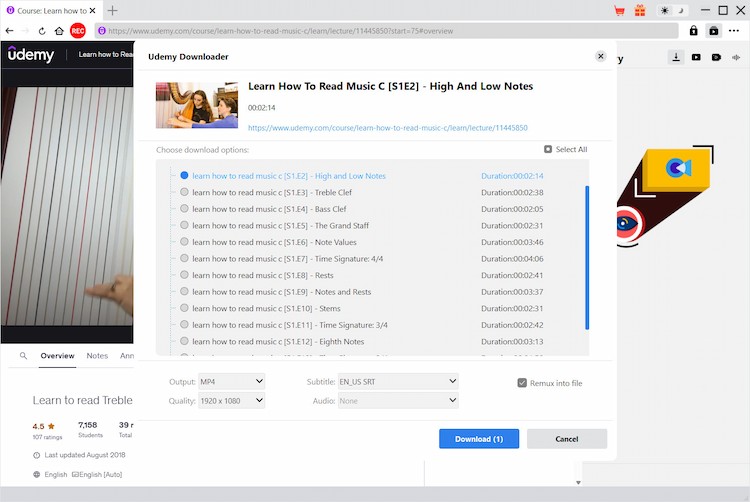The image size is (750, 502).
Task: Click the Download (1) button
Action: 479,439
